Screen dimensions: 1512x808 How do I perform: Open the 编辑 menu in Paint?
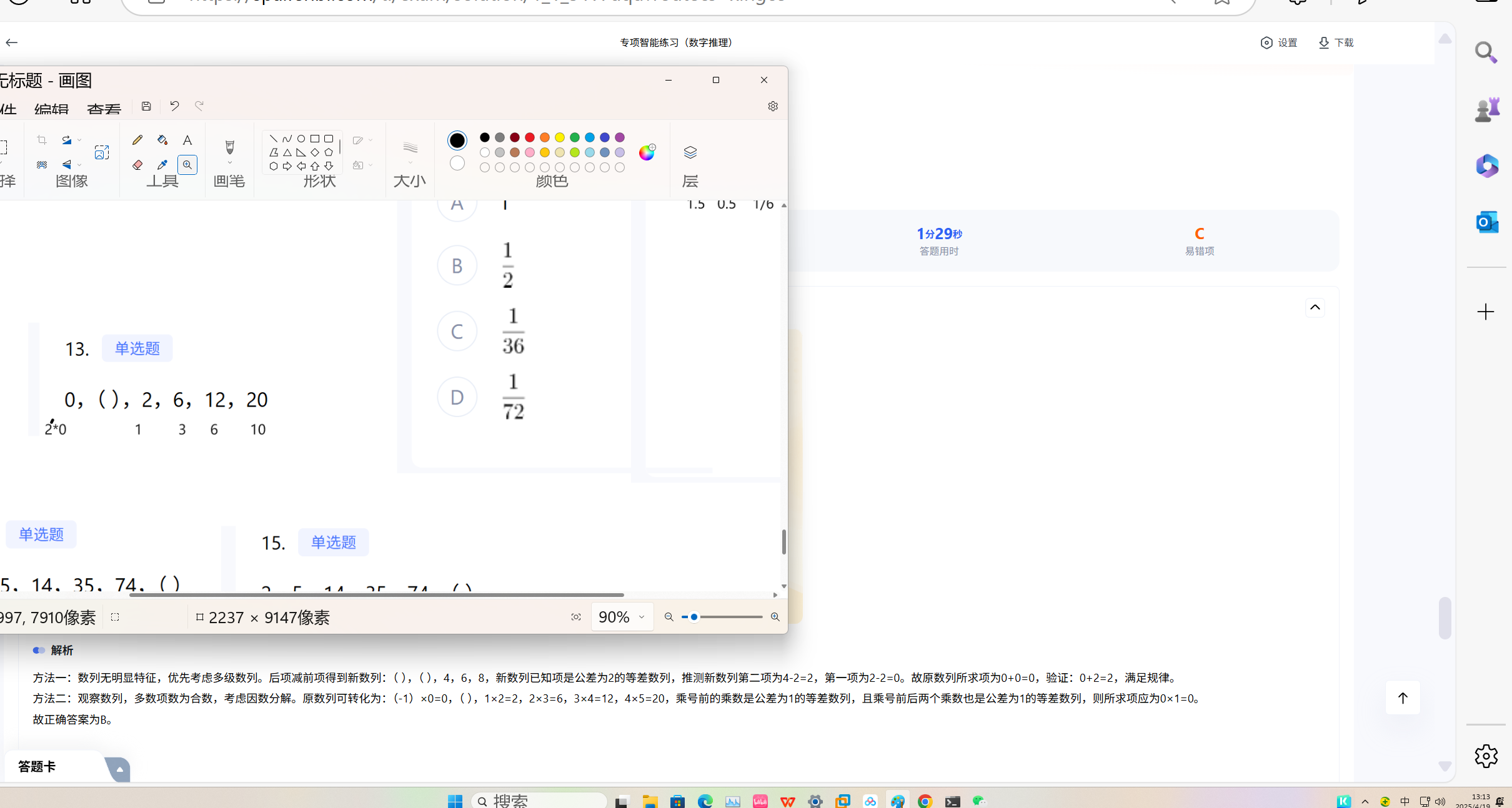click(51, 110)
